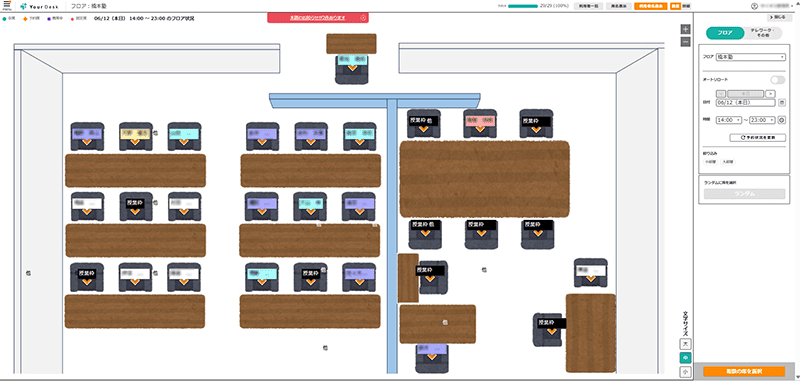Set text size to 小 (small)
This screenshot has width=800, height=381.
coord(685,372)
